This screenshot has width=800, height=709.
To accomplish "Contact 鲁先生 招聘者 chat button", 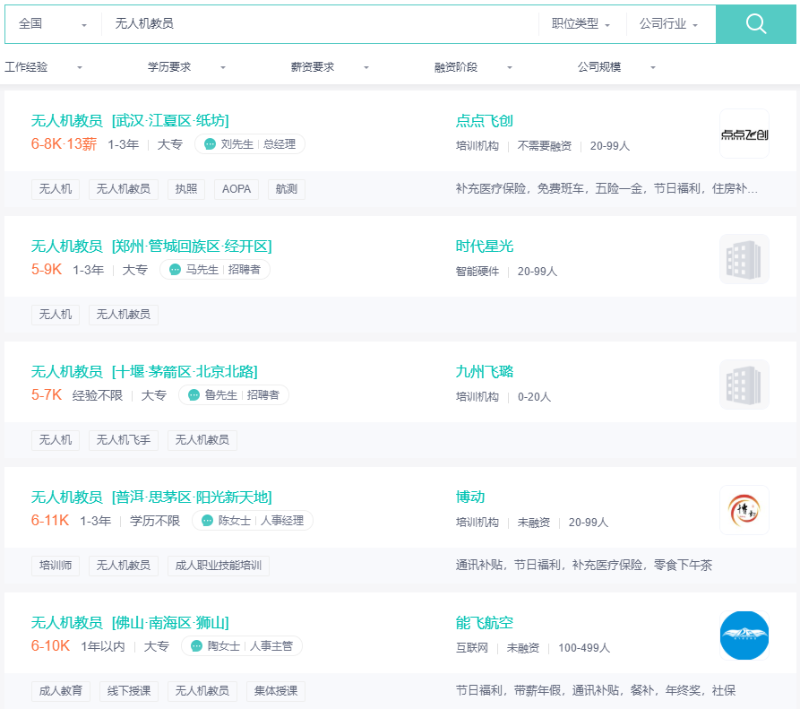I will (234, 395).
